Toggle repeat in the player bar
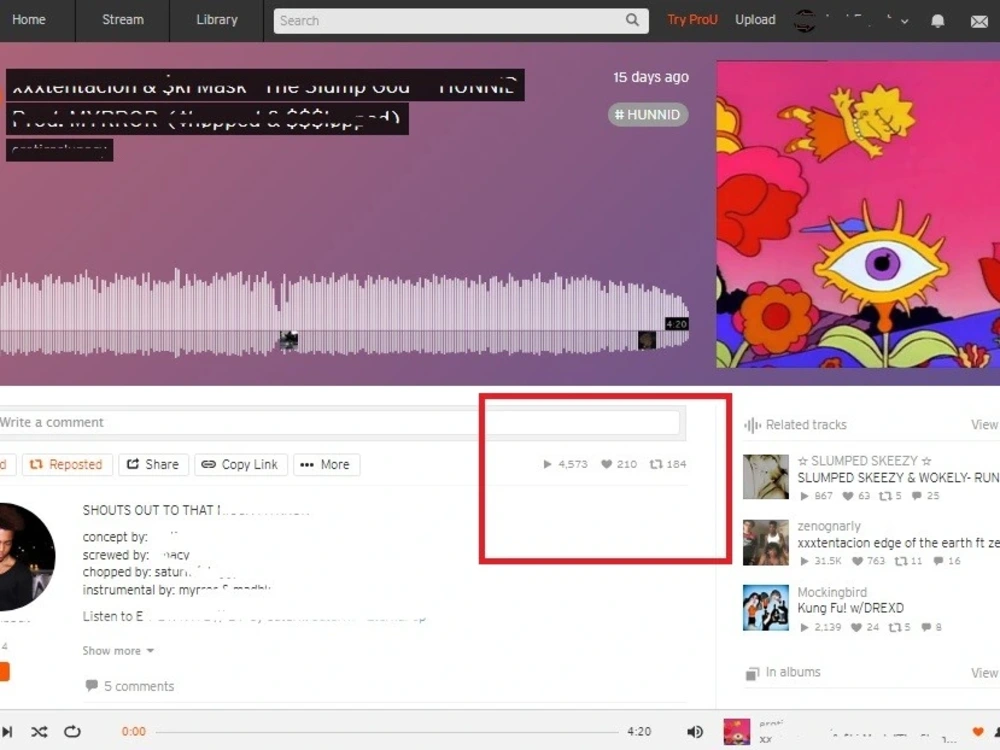The height and width of the screenshot is (750, 1000). pyautogui.click(x=72, y=732)
